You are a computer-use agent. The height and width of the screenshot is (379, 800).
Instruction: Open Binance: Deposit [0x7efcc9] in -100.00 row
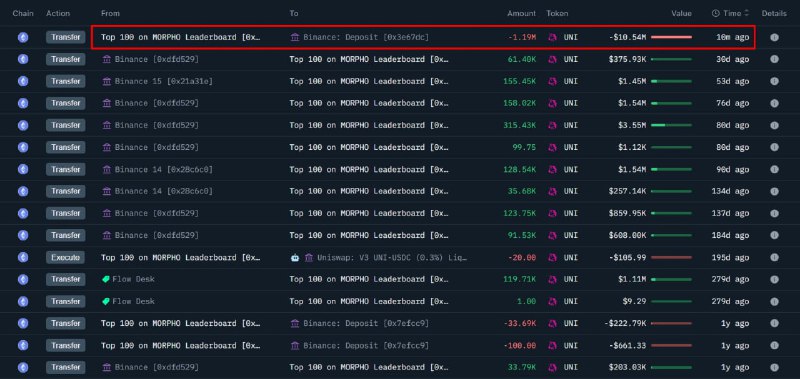(x=366, y=345)
